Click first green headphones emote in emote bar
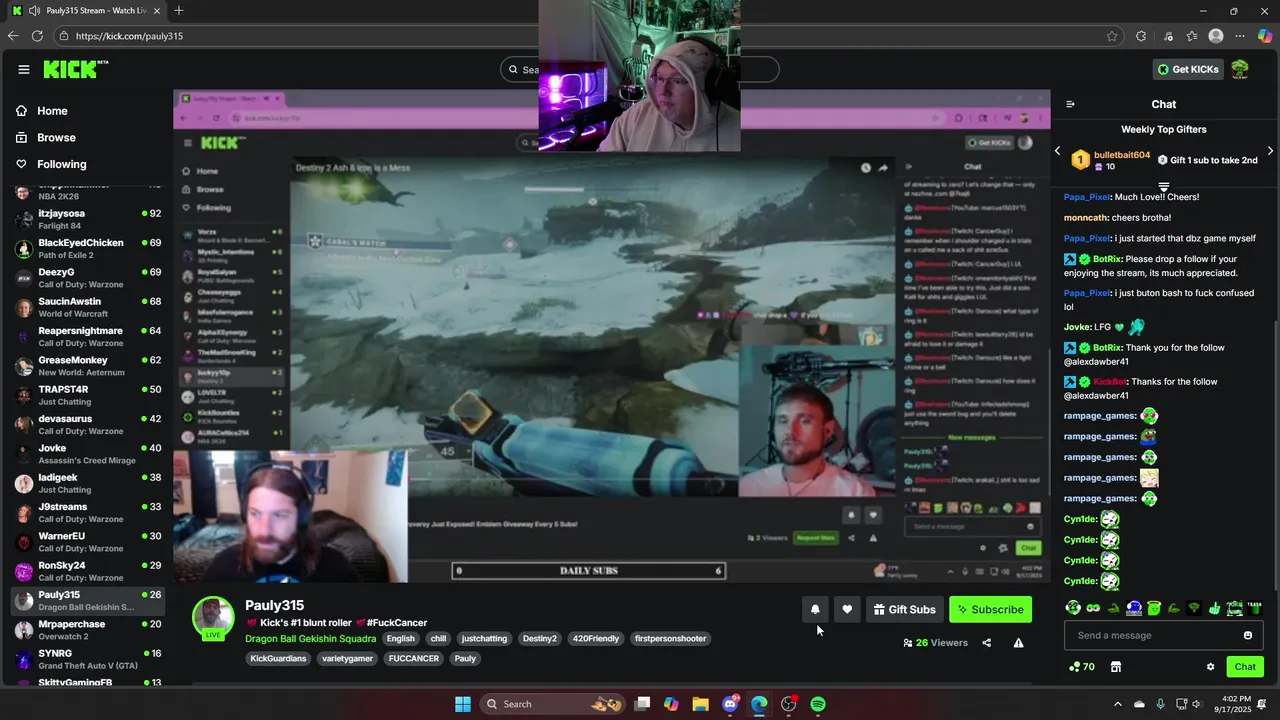 point(1073,607)
